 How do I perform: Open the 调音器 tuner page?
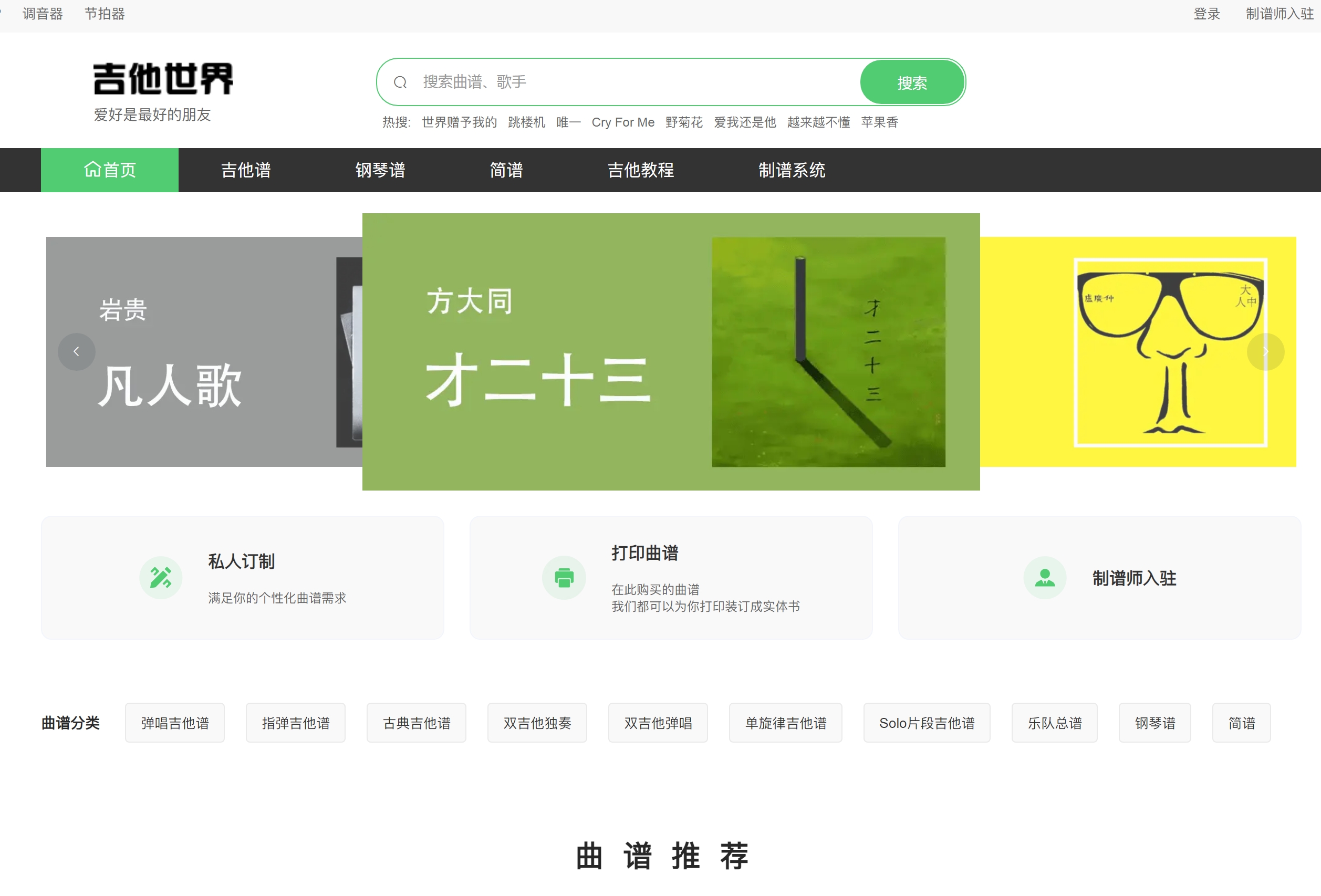[x=42, y=14]
